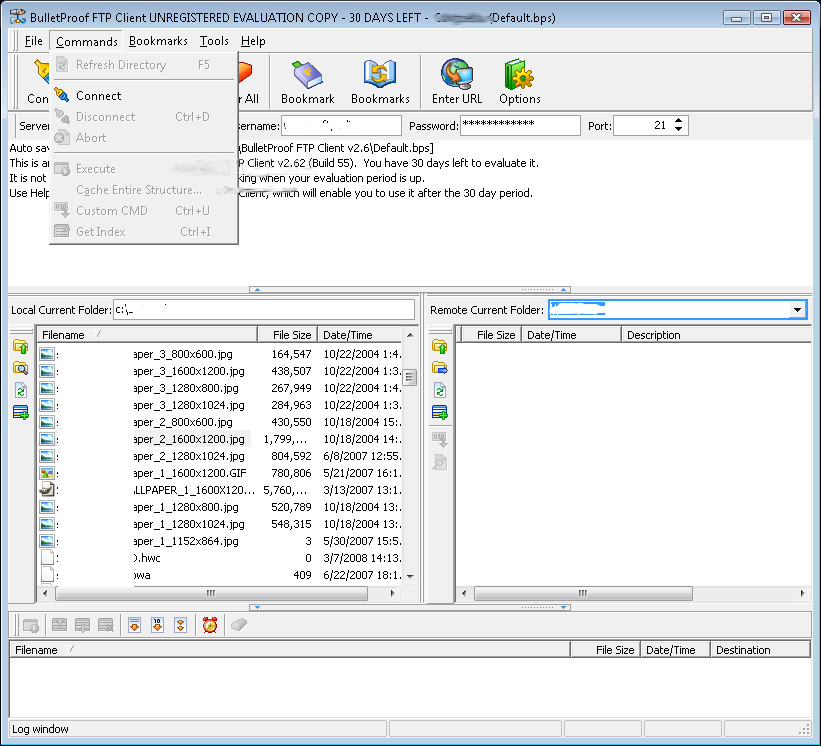Close the open Commands menu
Image resolution: width=821 pixels, height=746 pixels.
[86, 41]
